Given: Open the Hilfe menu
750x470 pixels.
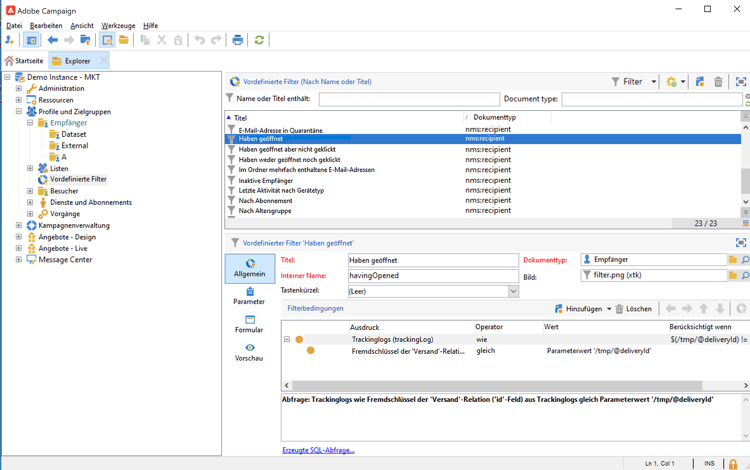Looking at the screenshot, I should point(150,25).
